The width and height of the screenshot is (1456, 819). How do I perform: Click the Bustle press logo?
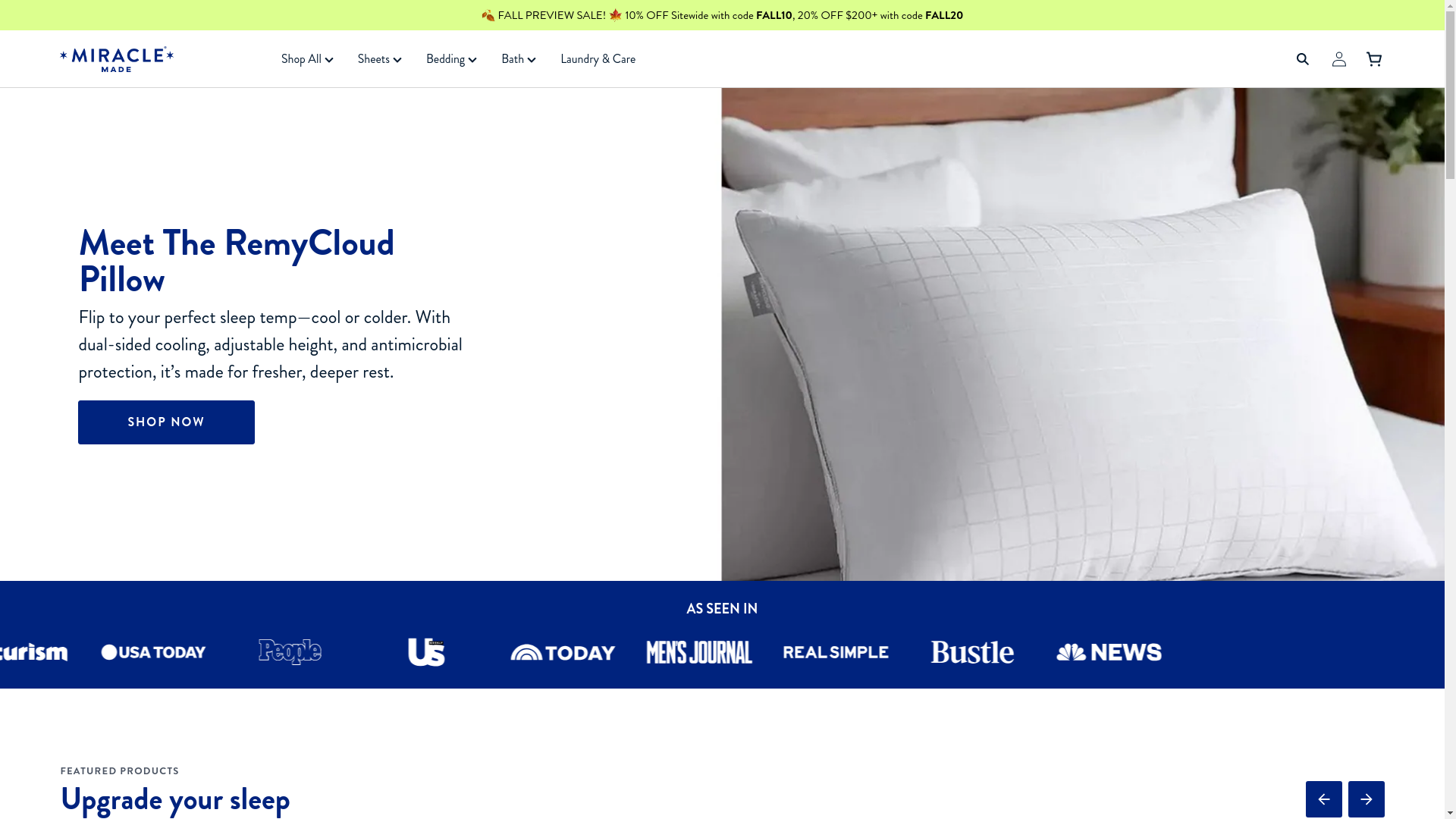tap(971, 651)
